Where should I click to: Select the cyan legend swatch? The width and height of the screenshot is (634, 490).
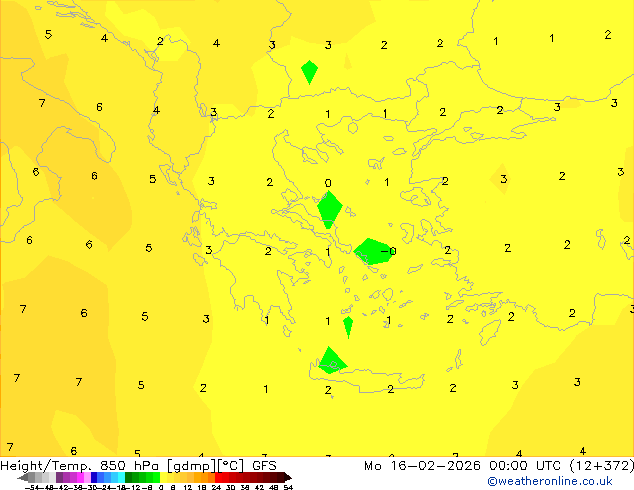(x=121, y=477)
